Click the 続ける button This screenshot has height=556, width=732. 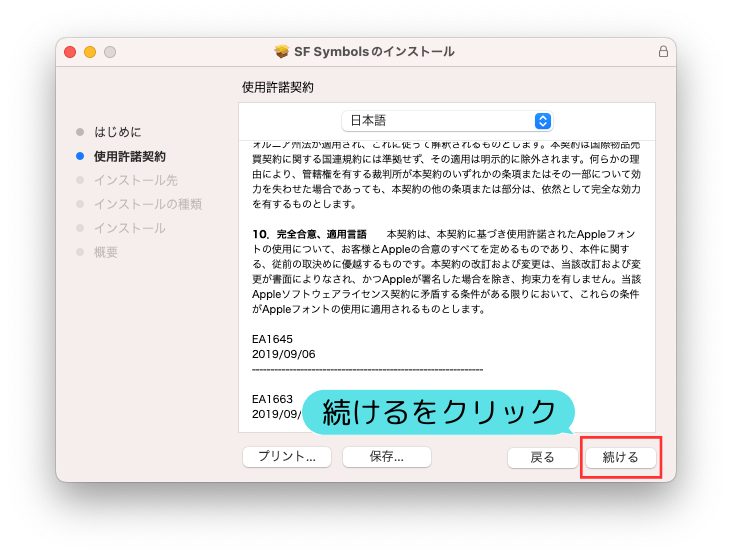coord(620,457)
